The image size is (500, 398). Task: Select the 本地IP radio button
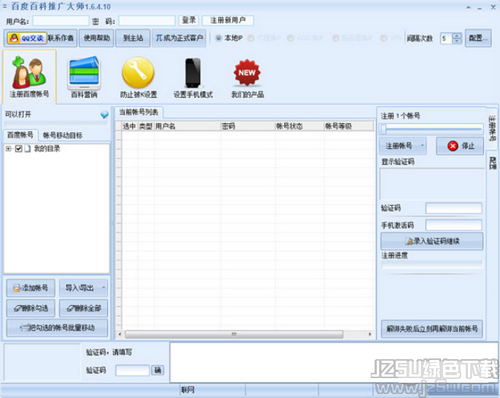[219, 38]
